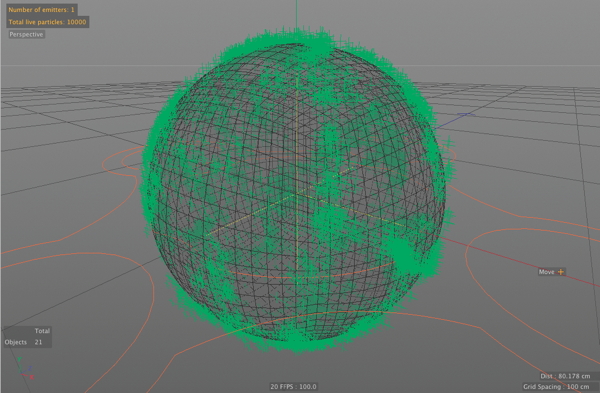Click the orange plus icon beside Move
Image resolution: width=600 pixels, height=393 pixels.
tap(561, 272)
